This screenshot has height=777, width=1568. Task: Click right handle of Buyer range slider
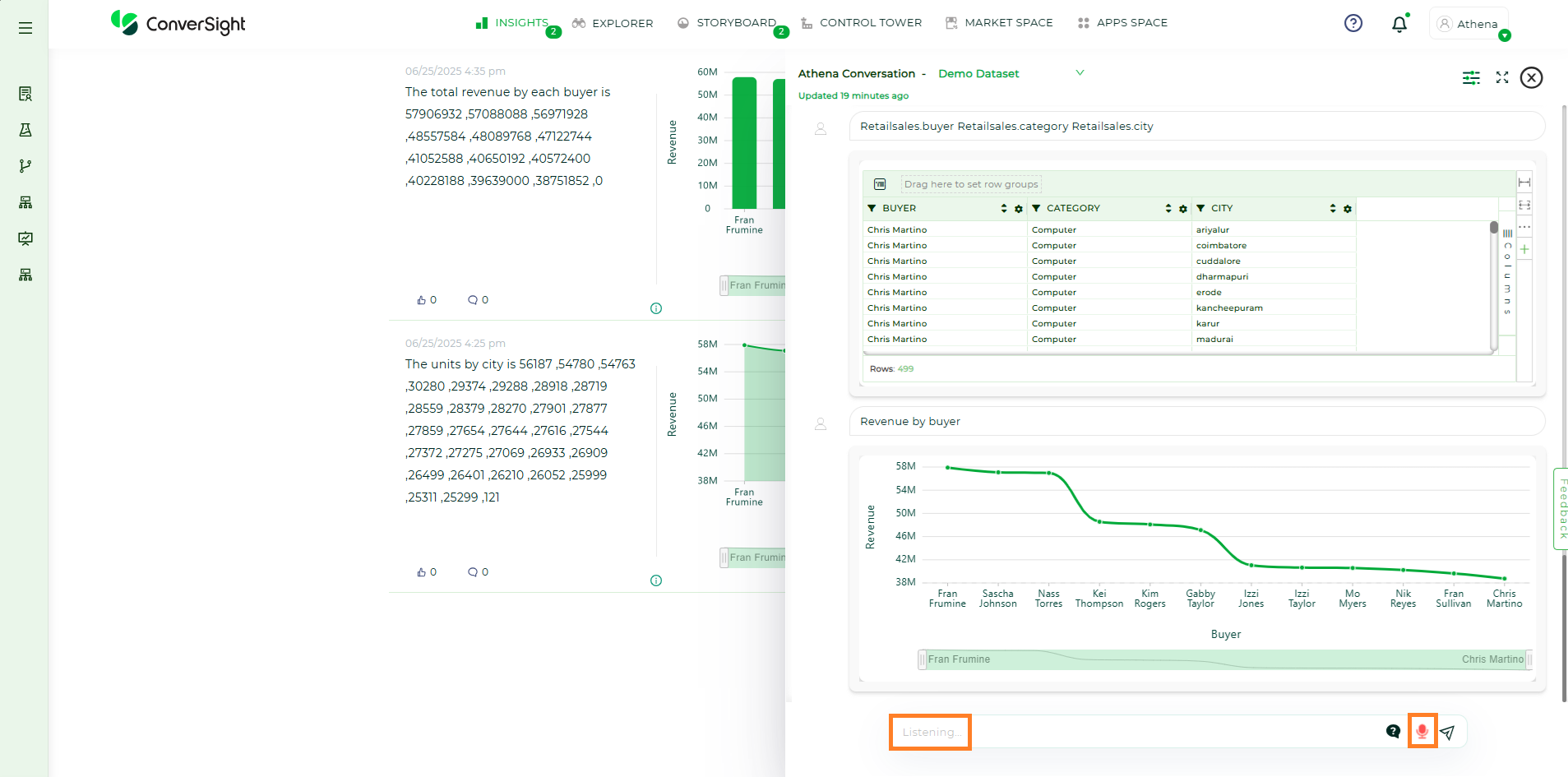click(1529, 659)
